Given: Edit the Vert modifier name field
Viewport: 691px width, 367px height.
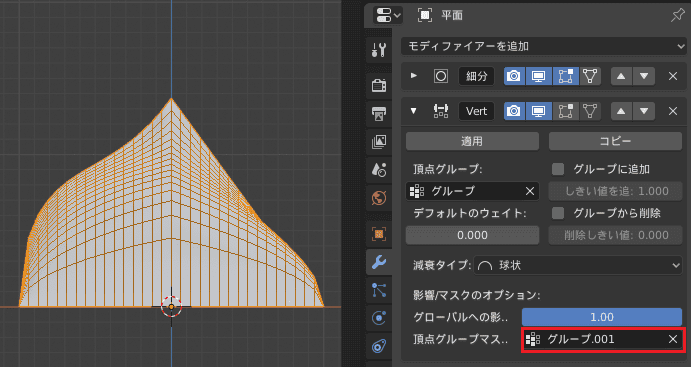Looking at the screenshot, I should [476, 111].
